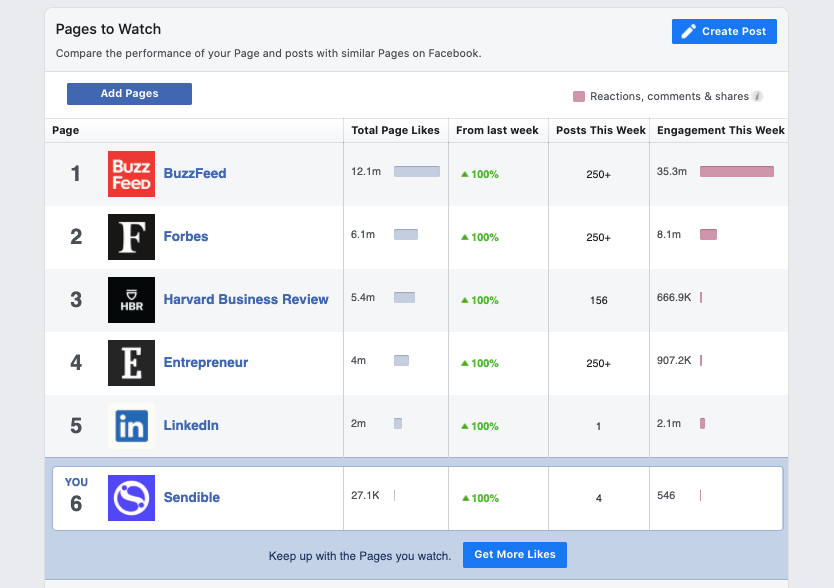Screen dimensions: 834x588
Task: Click the green 100% trend indicator for BuzzFeed
Action: tap(480, 173)
